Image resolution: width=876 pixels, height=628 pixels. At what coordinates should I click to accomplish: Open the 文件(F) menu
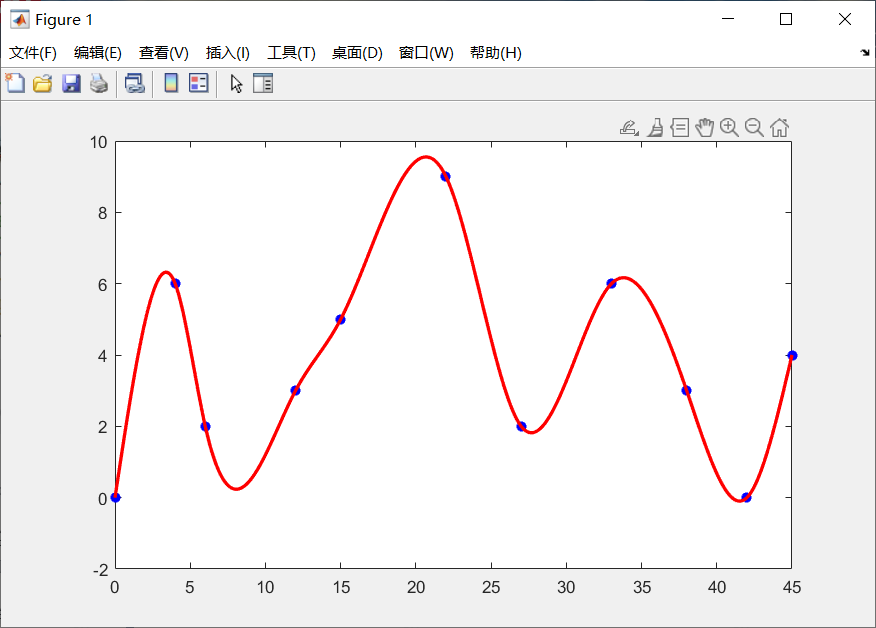30,53
